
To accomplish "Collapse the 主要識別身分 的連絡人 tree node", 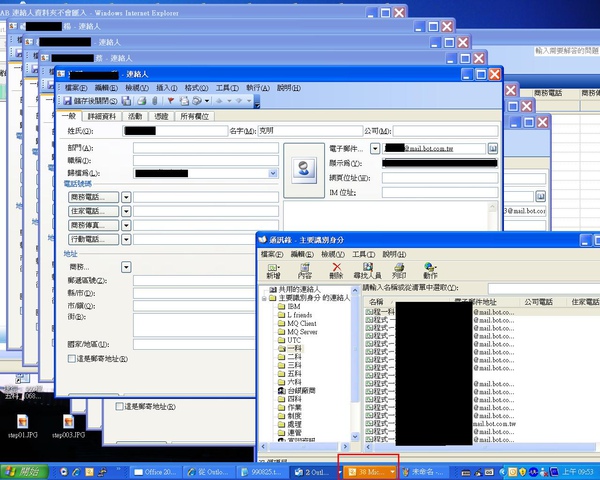I will pos(264,298).
